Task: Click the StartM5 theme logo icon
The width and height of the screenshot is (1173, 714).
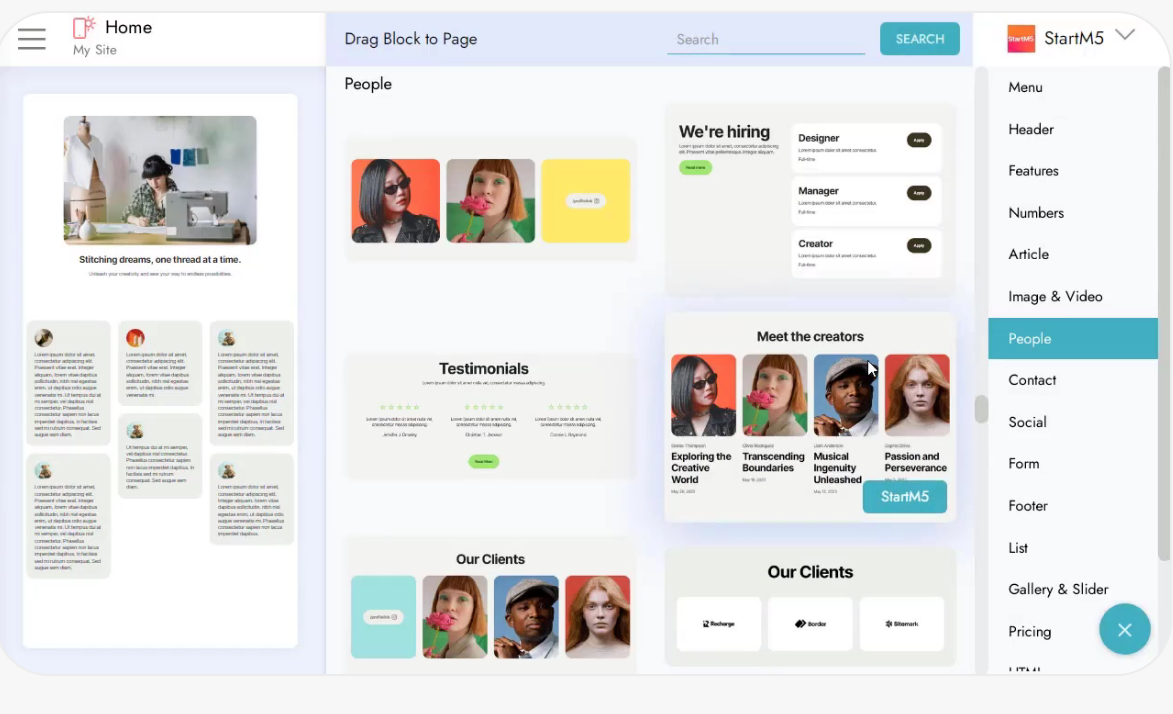Action: pos(1020,39)
